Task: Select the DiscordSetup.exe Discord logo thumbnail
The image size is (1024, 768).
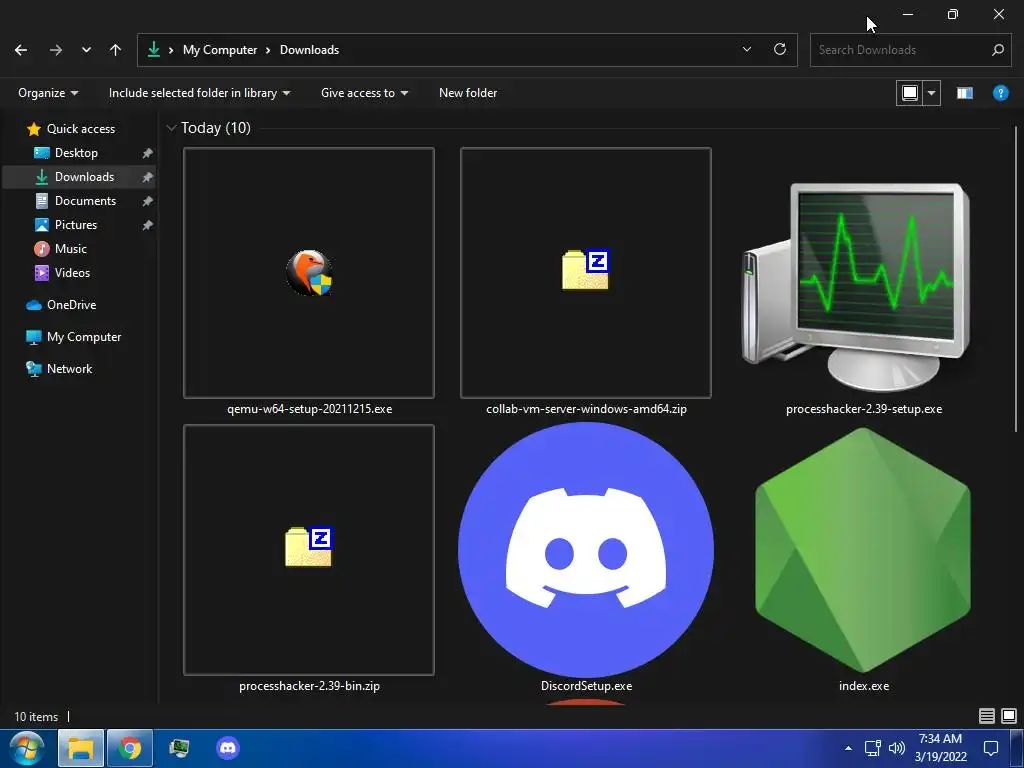Action: tap(586, 550)
